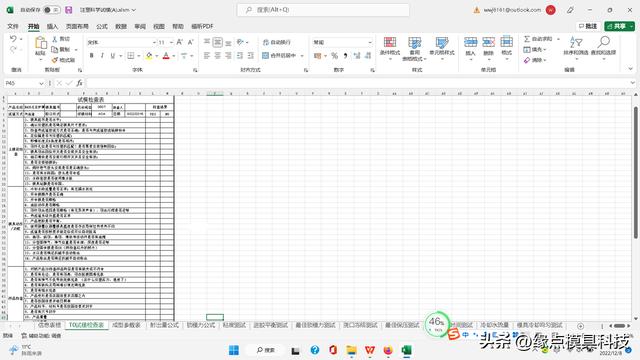Collapse the ribbon with the chevron

[631, 69]
